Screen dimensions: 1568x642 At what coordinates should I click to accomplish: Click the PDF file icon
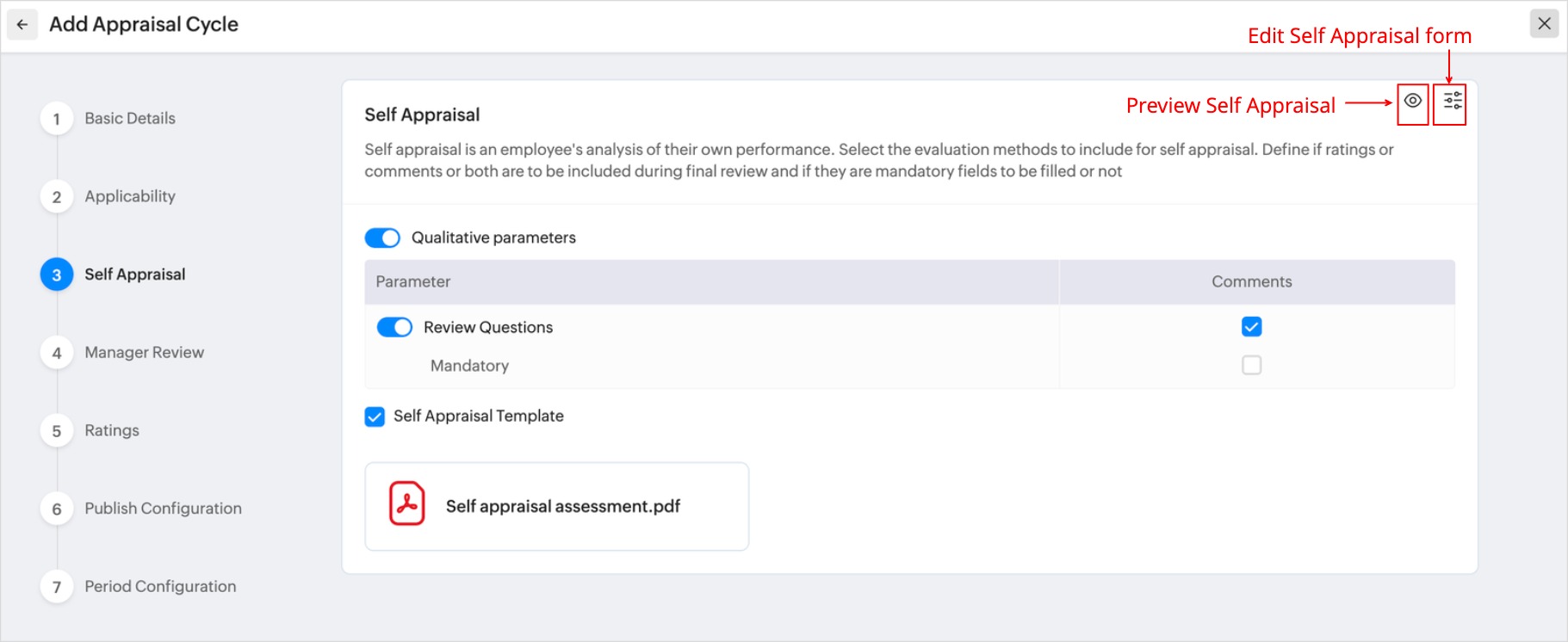[406, 504]
